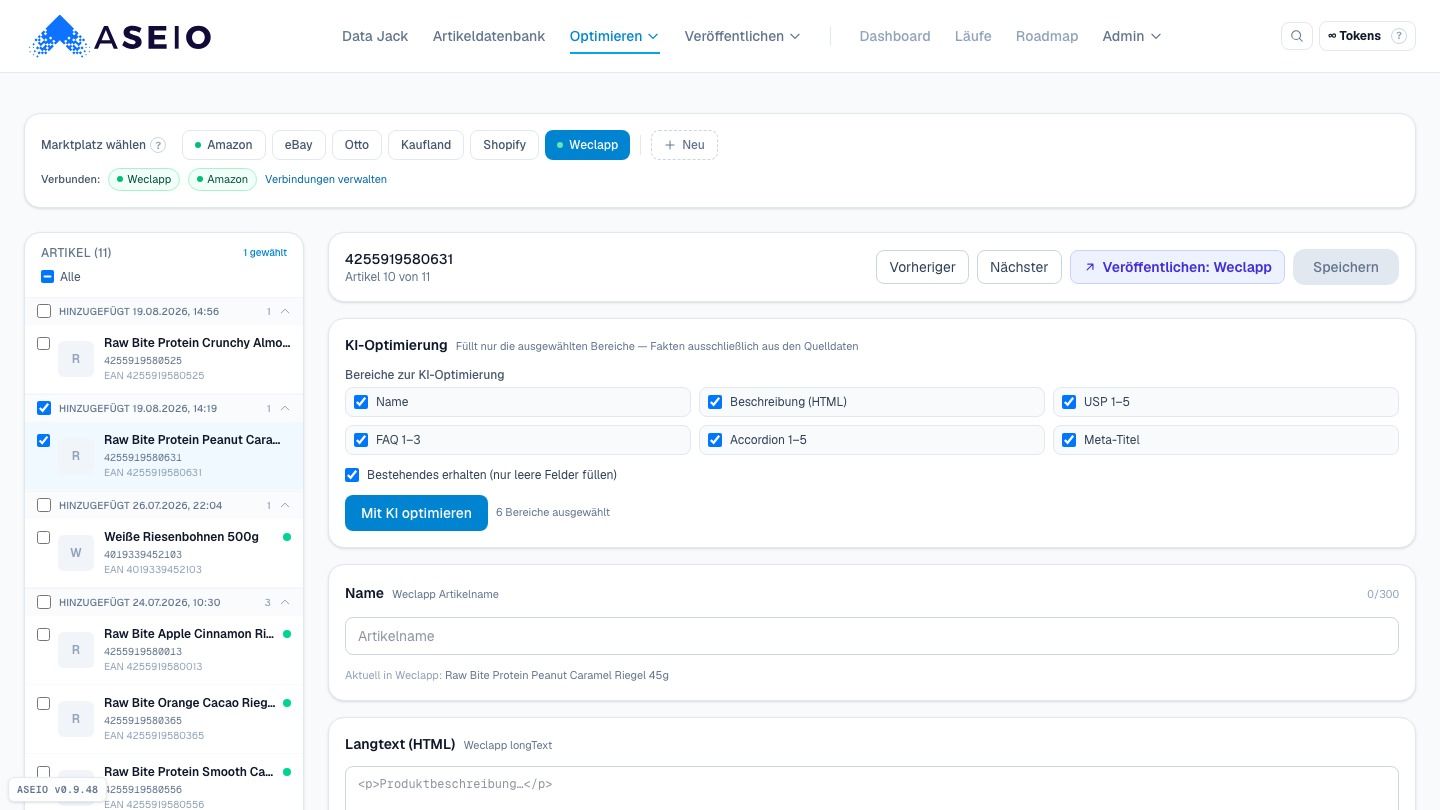Click the W avatar of Weiße Riesenbohnen
Image resolution: width=1440 pixels, height=810 pixels.
coord(76,553)
